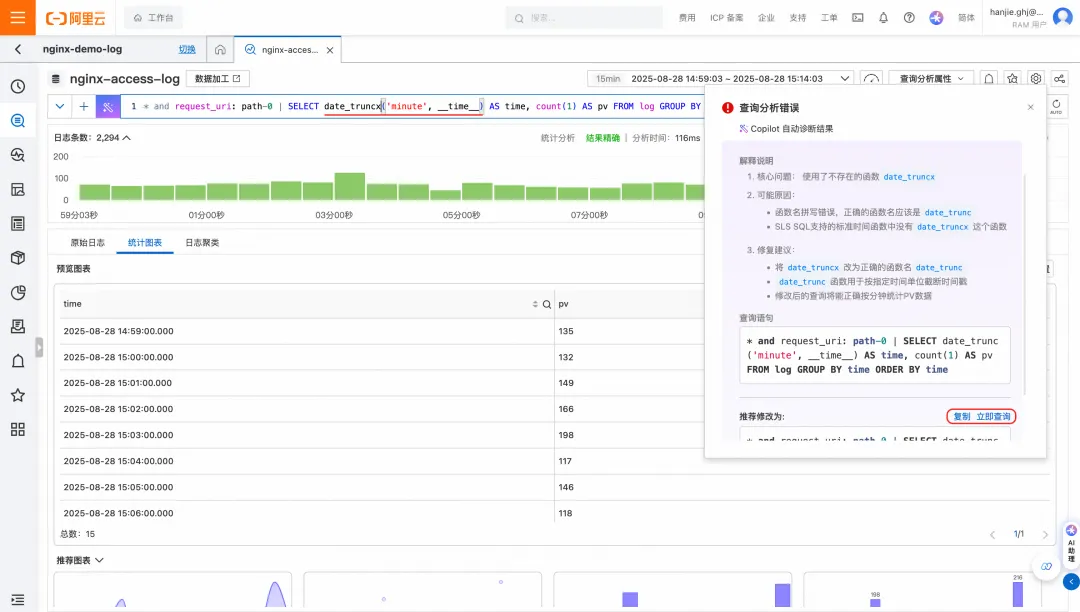Open the dashboard pie chart sidebar icon

(18, 293)
